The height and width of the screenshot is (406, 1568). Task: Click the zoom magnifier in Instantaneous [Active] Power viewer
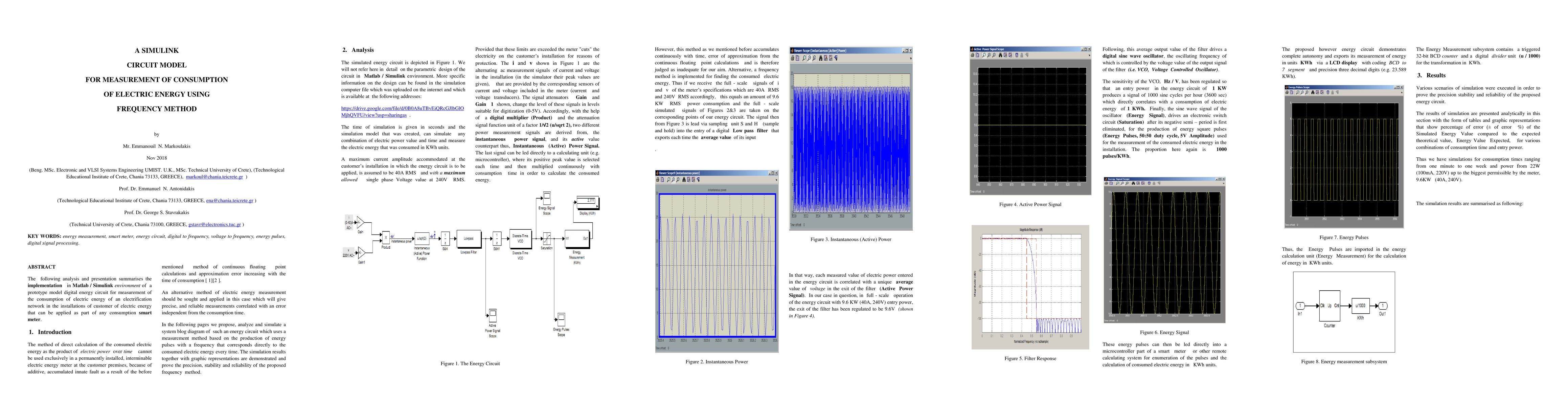tap(805, 58)
